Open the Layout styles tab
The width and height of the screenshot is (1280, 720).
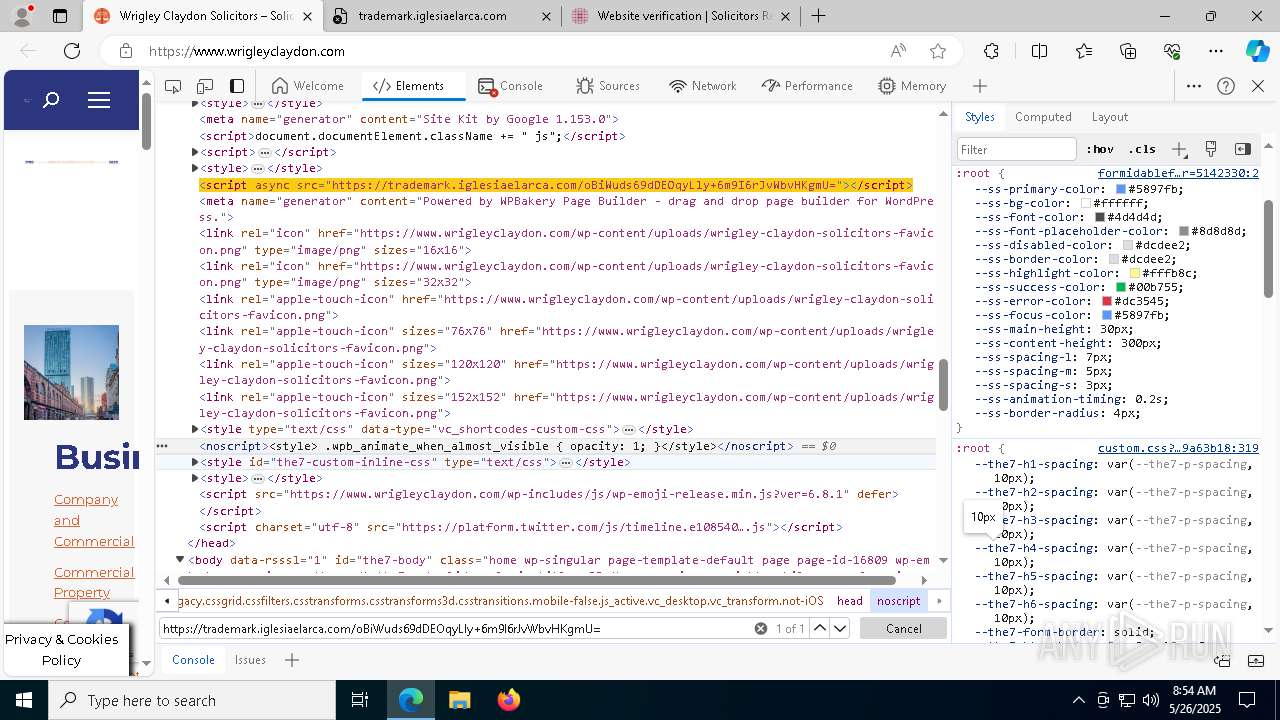point(1110,117)
